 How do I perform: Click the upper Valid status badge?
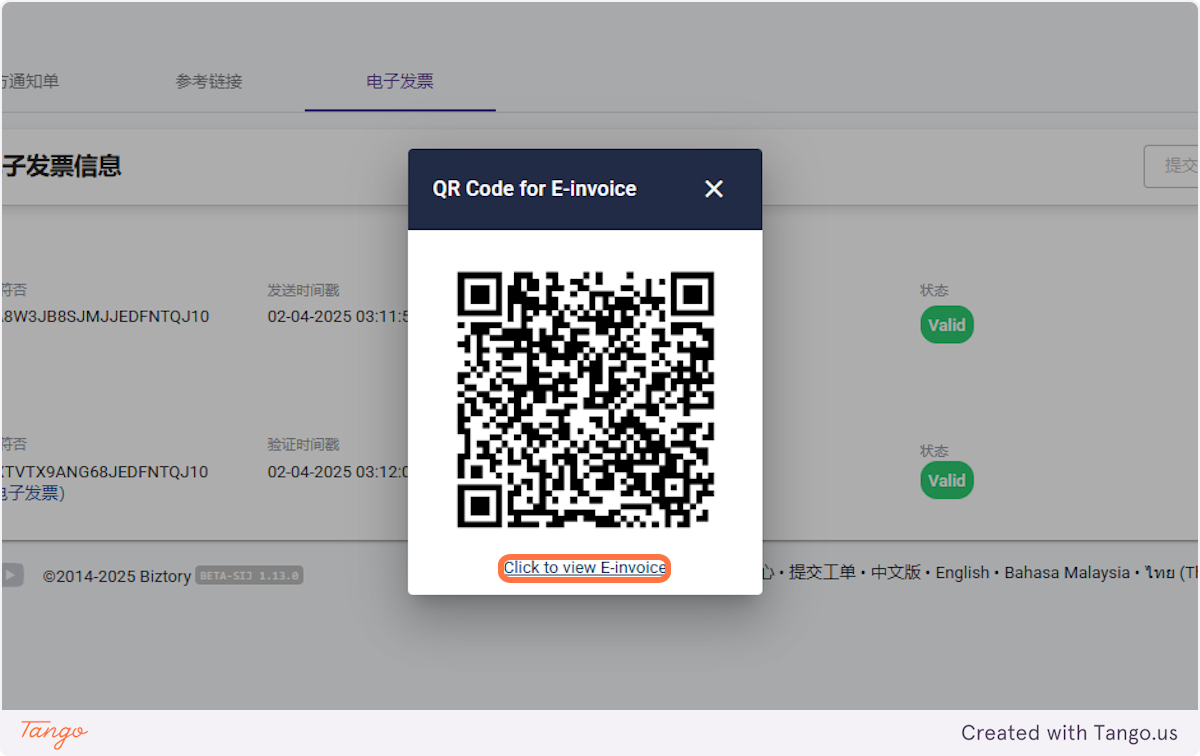(x=946, y=325)
